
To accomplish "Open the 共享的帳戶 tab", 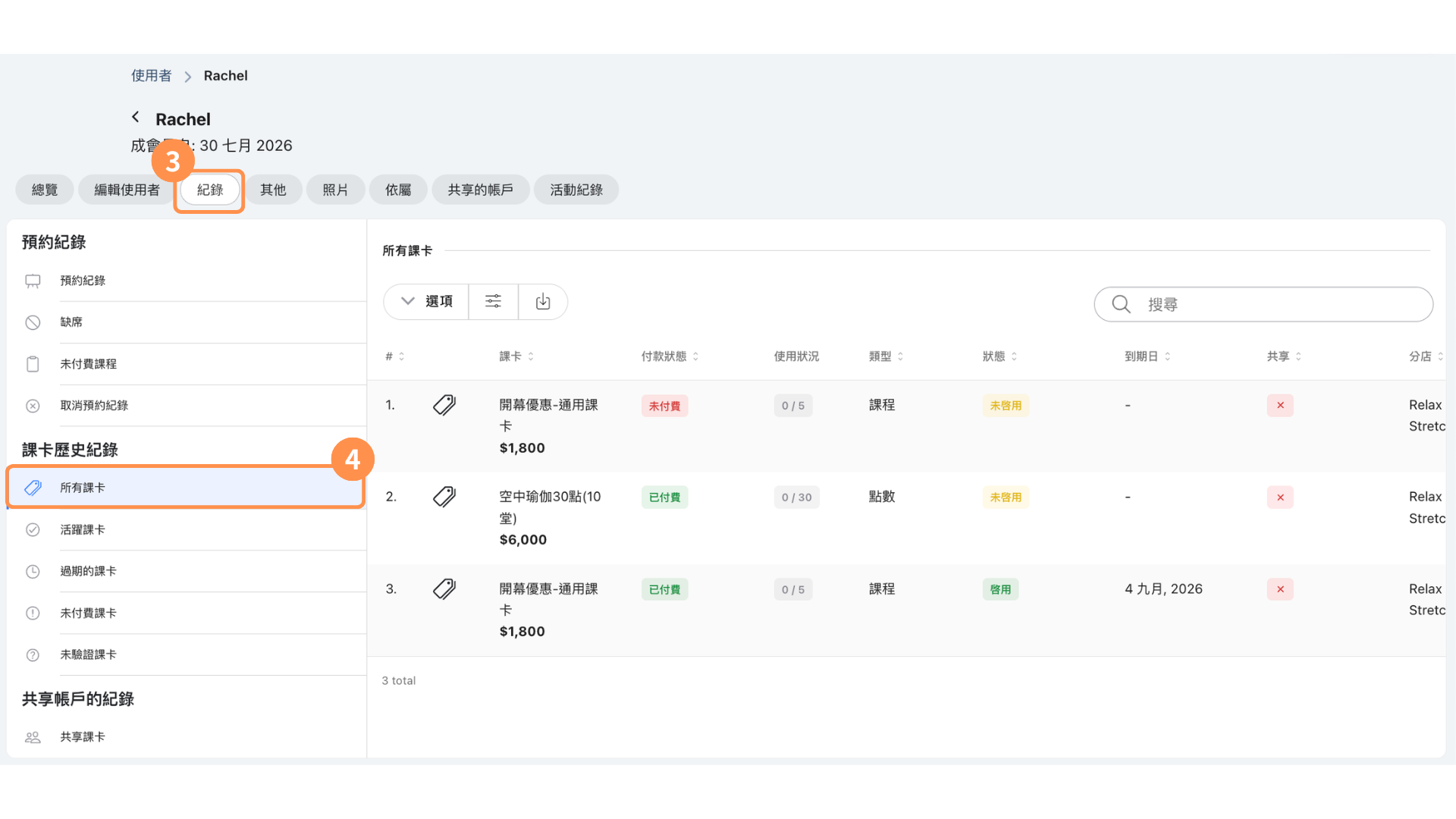I will [480, 190].
